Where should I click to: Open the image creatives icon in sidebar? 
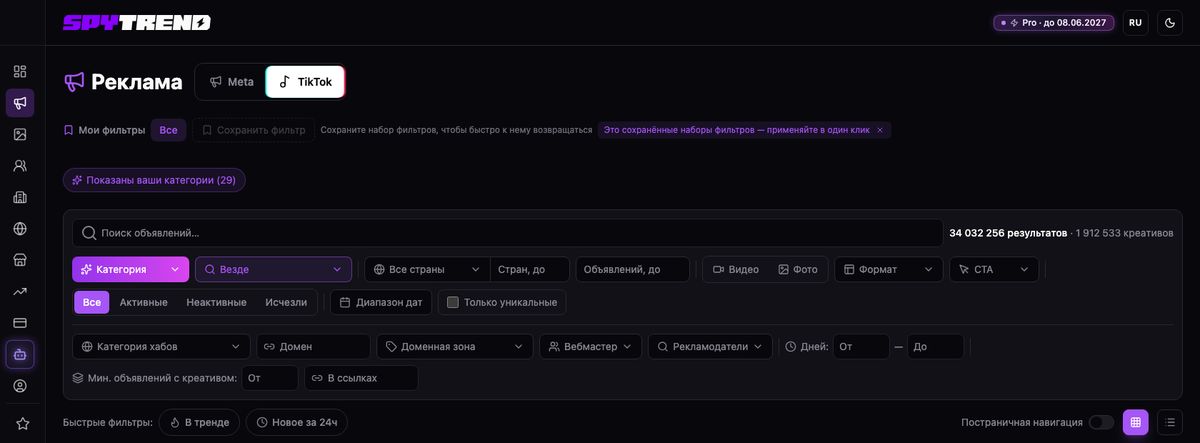(20, 134)
